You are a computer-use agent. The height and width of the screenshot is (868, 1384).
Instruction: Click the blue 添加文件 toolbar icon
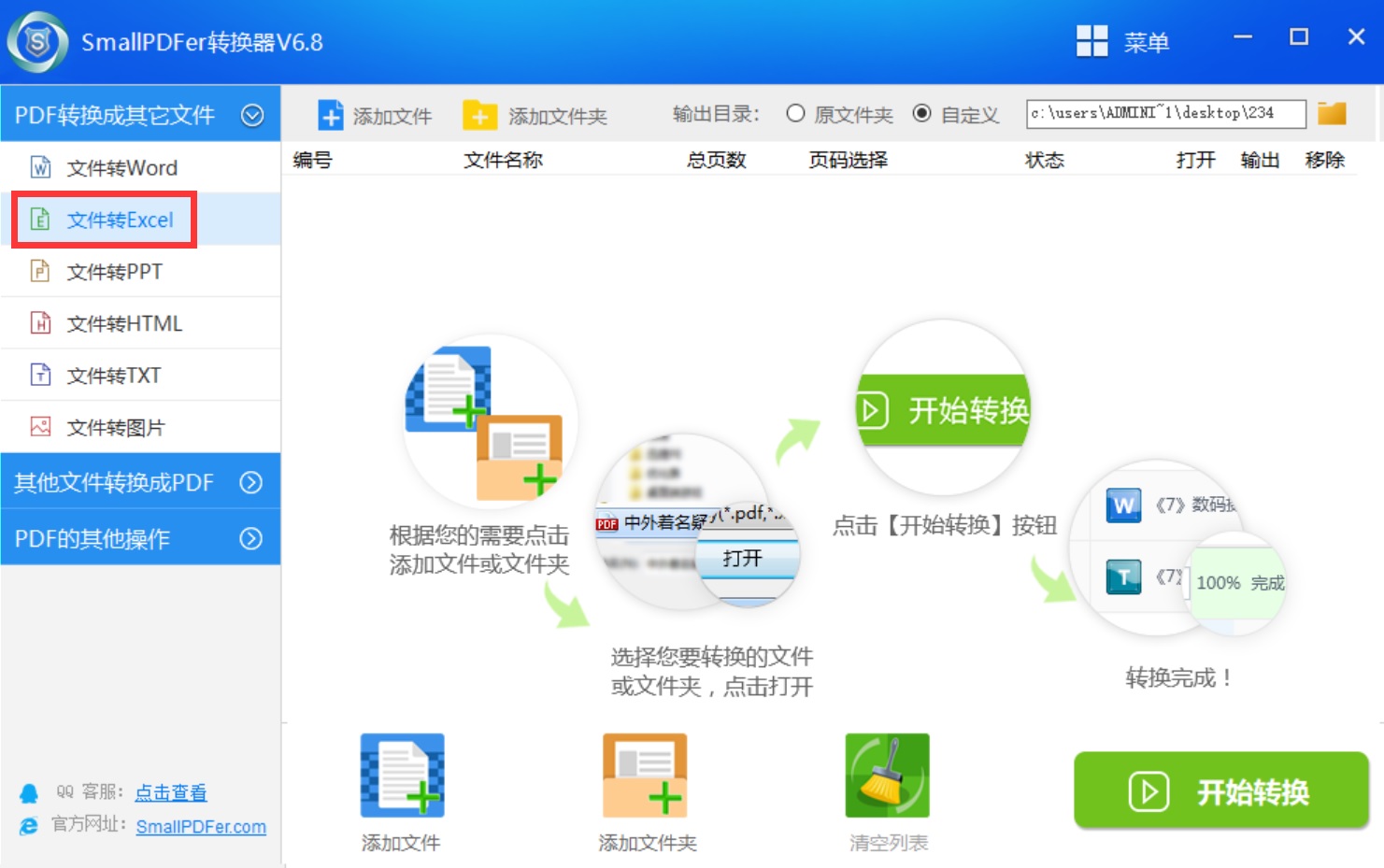pyautogui.click(x=331, y=115)
